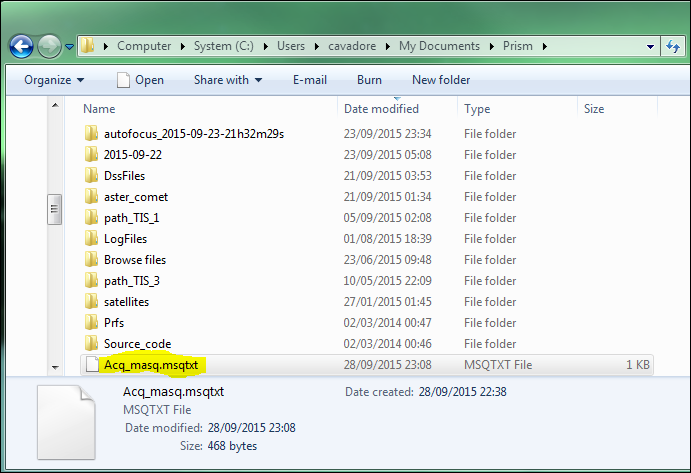This screenshot has width=691, height=473.
Task: Select the autofocus_2015-09-23-21h32m29s folder icon
Action: (92, 134)
